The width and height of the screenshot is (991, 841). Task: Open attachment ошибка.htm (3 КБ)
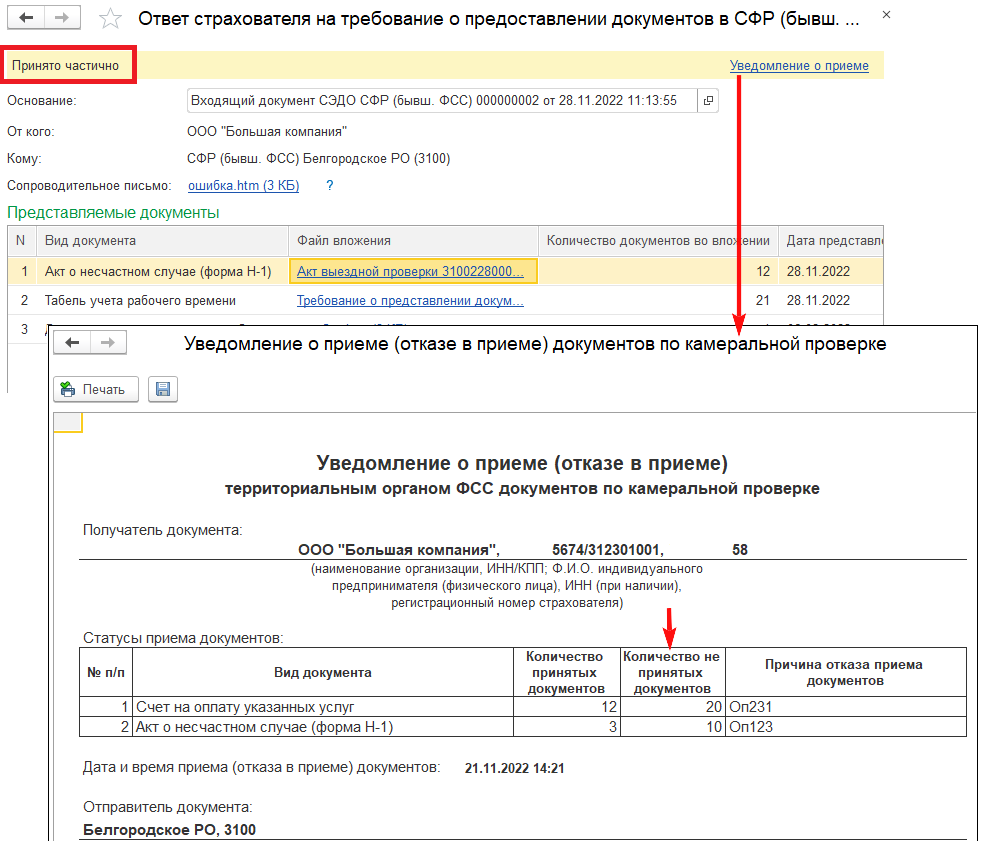(243, 185)
